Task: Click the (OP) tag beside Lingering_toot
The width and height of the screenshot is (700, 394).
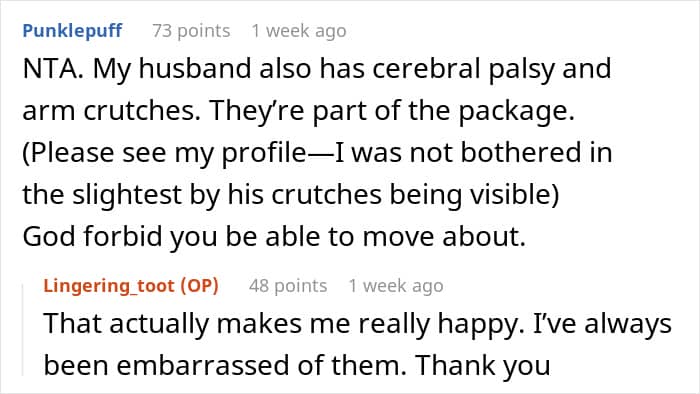Action: (199, 286)
